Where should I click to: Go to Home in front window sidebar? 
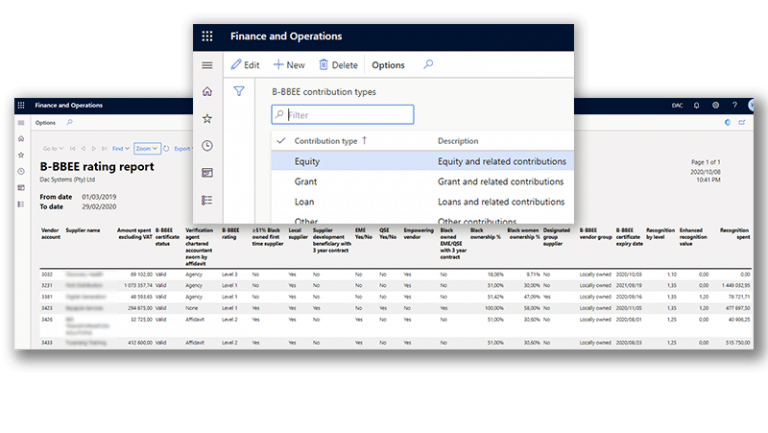pyautogui.click(x=207, y=92)
